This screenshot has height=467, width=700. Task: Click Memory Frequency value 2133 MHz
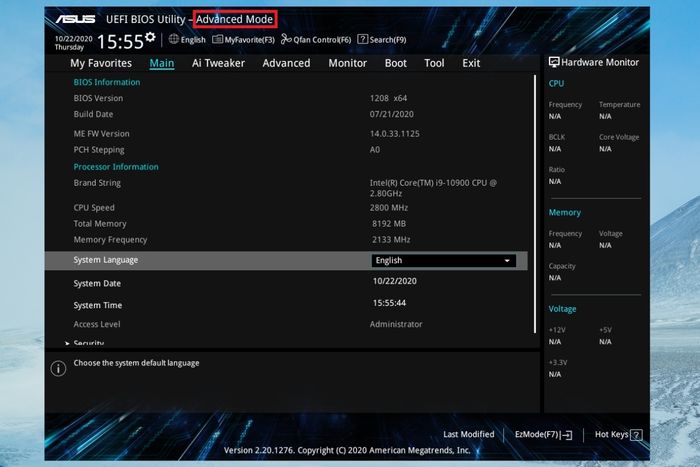click(x=391, y=240)
